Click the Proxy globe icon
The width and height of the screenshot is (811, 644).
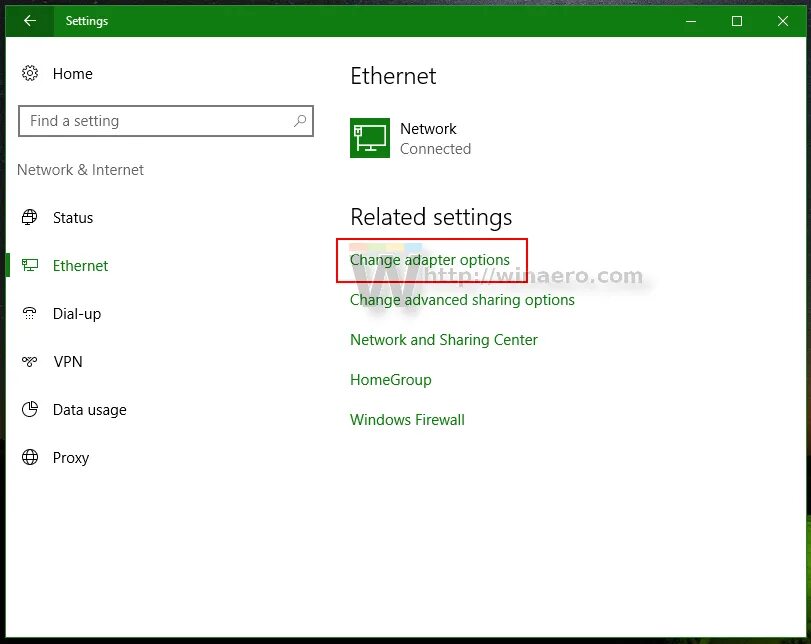pos(29,457)
